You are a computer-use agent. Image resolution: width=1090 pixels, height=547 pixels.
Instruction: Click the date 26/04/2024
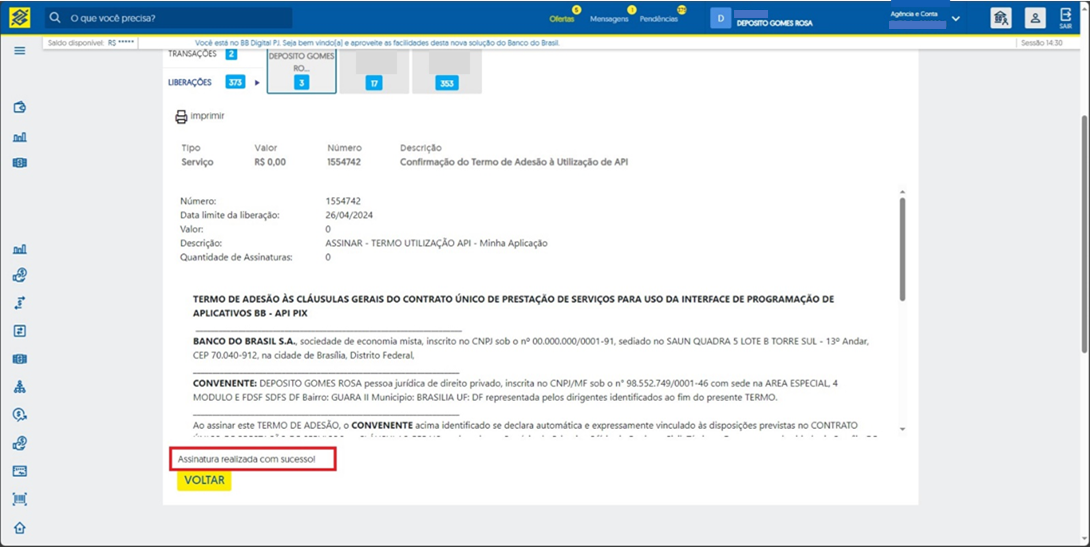click(x=349, y=215)
